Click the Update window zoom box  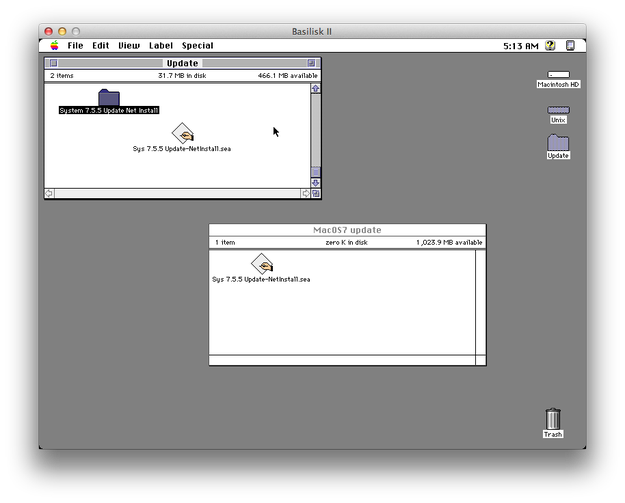[x=311, y=63]
